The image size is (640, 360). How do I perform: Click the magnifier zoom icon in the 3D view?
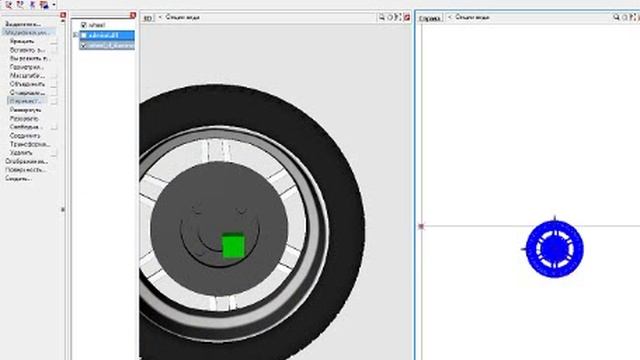pos(382,17)
